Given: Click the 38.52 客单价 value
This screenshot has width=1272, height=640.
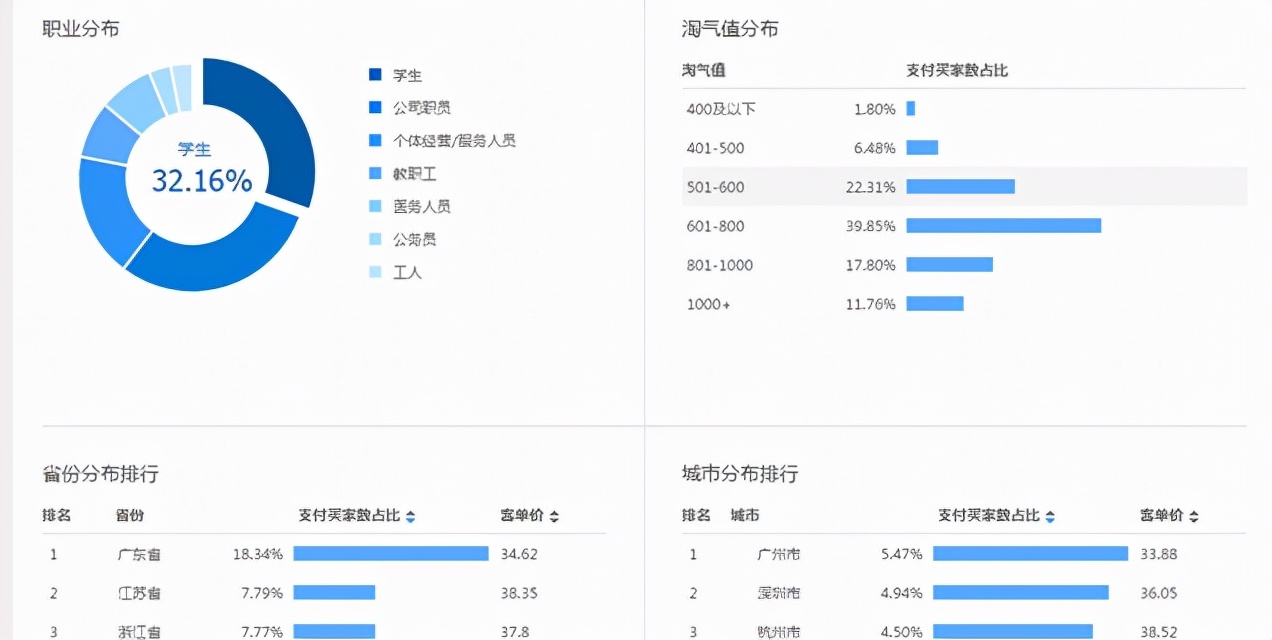Looking at the screenshot, I should pyautogui.click(x=1160, y=631).
